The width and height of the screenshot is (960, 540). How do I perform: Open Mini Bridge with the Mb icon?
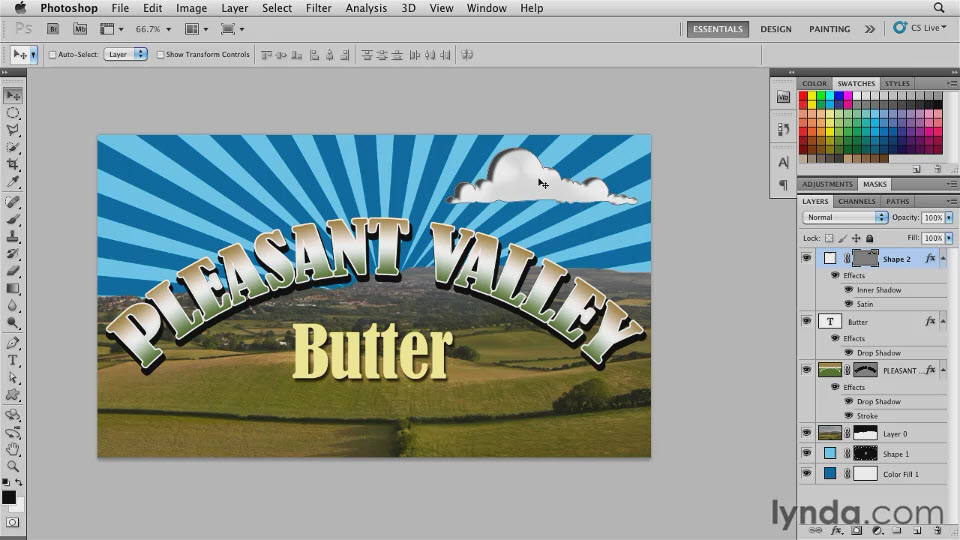79,30
